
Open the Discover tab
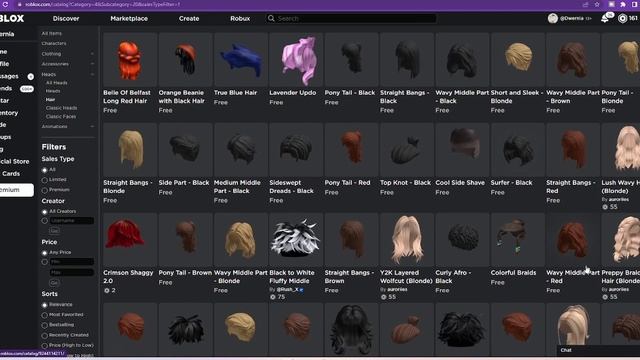click(x=66, y=18)
